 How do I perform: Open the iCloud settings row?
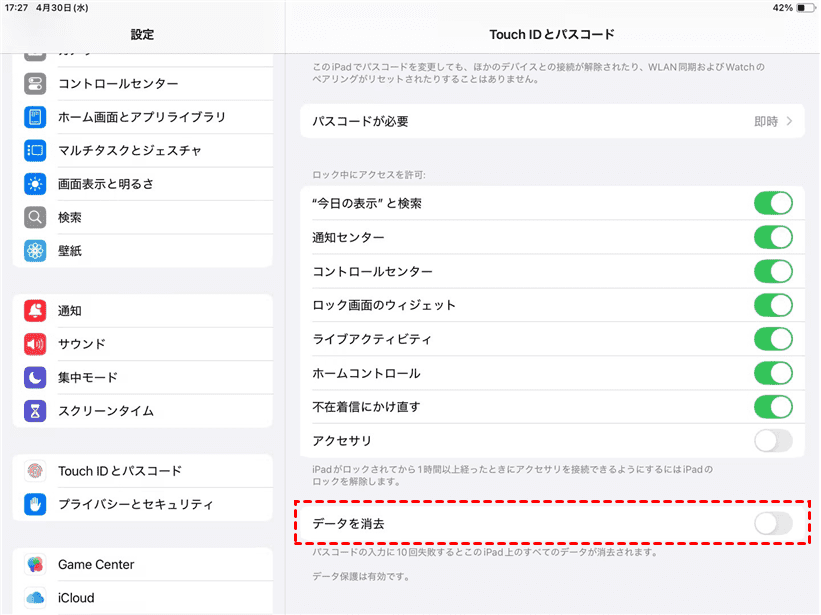(x=142, y=597)
